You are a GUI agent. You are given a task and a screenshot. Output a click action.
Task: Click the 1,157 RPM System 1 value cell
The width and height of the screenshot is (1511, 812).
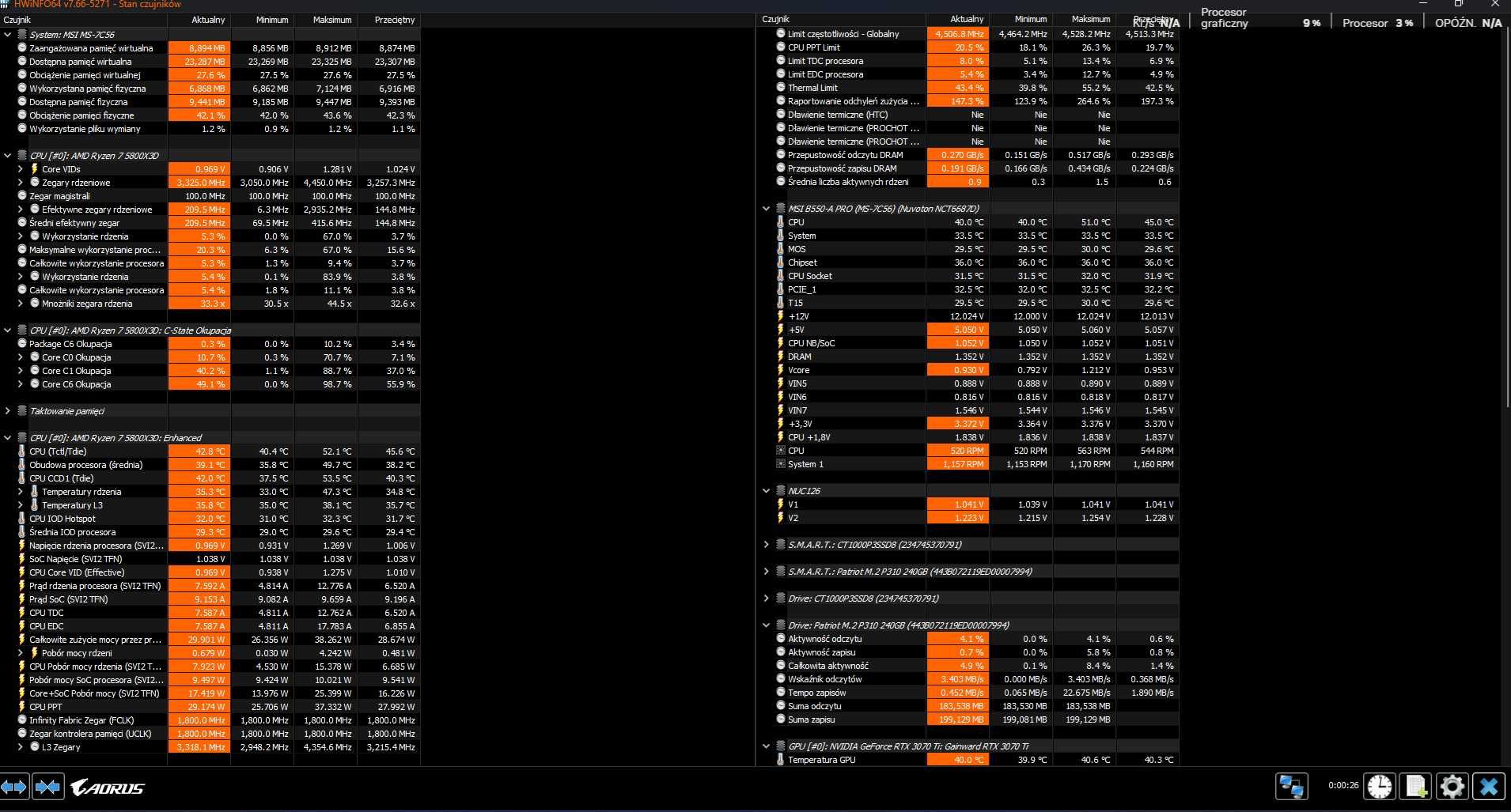pos(958,464)
